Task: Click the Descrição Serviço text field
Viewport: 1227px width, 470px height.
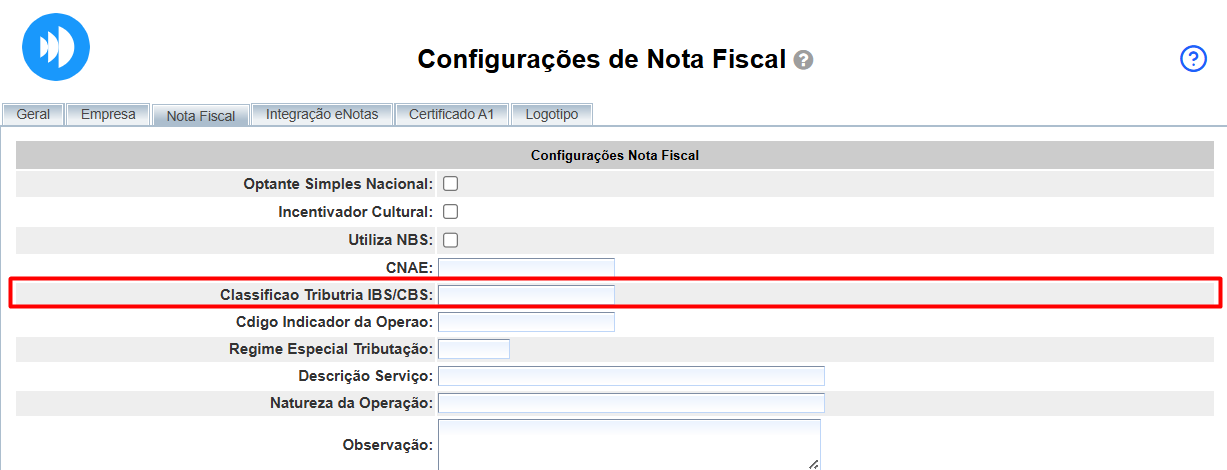Action: click(631, 376)
